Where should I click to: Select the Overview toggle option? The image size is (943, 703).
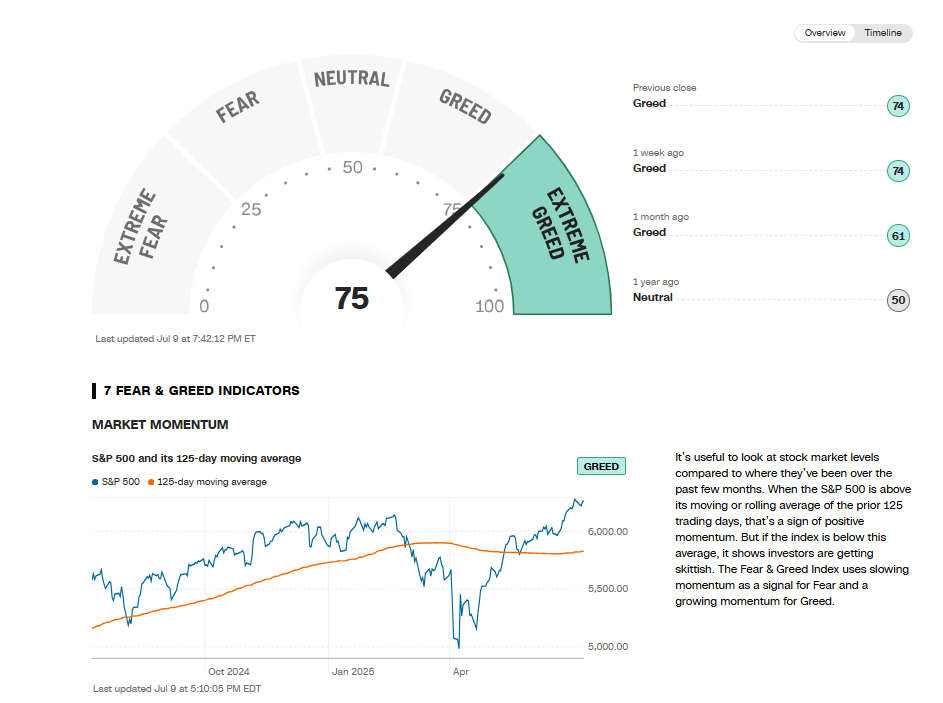coord(825,33)
